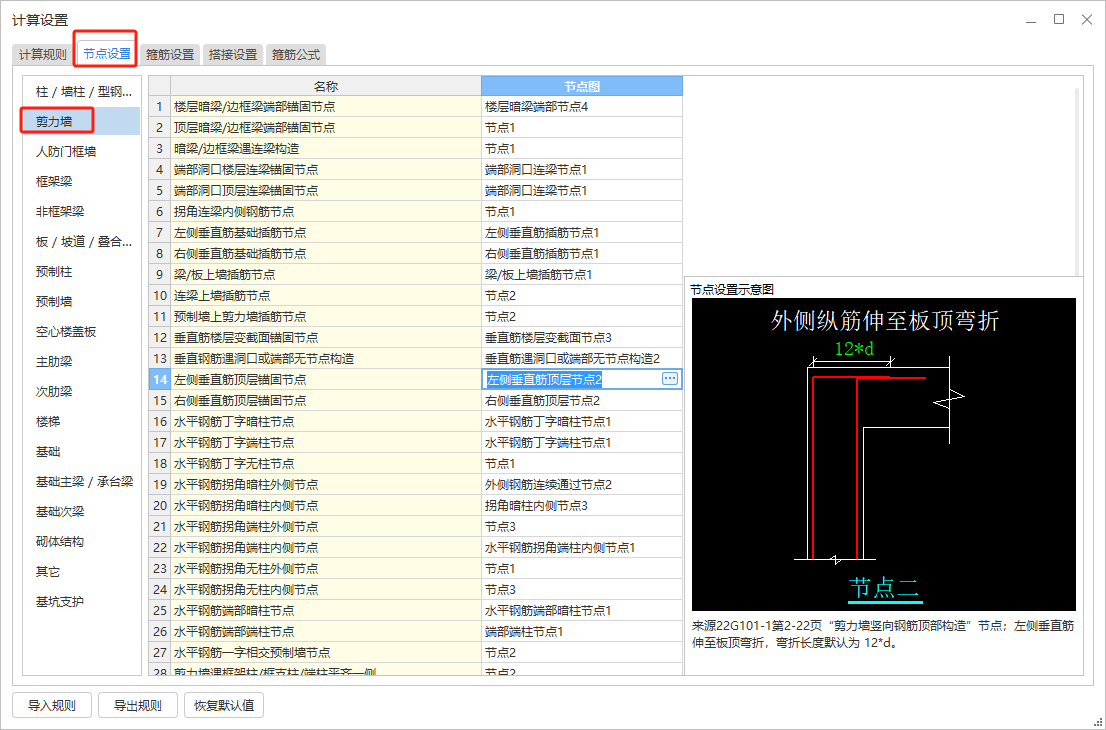Viewport: 1106px width, 730px height.
Task: Select row 17 水平钢筋丁字端柱节点
Action: coord(326,442)
